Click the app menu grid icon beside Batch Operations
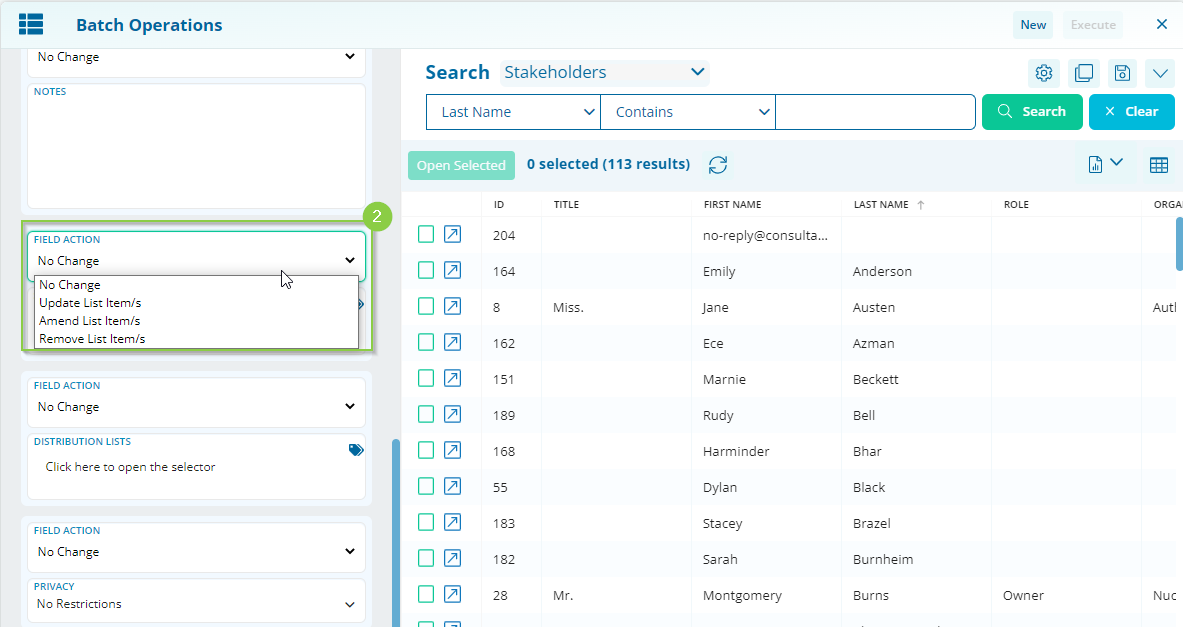 pos(31,23)
